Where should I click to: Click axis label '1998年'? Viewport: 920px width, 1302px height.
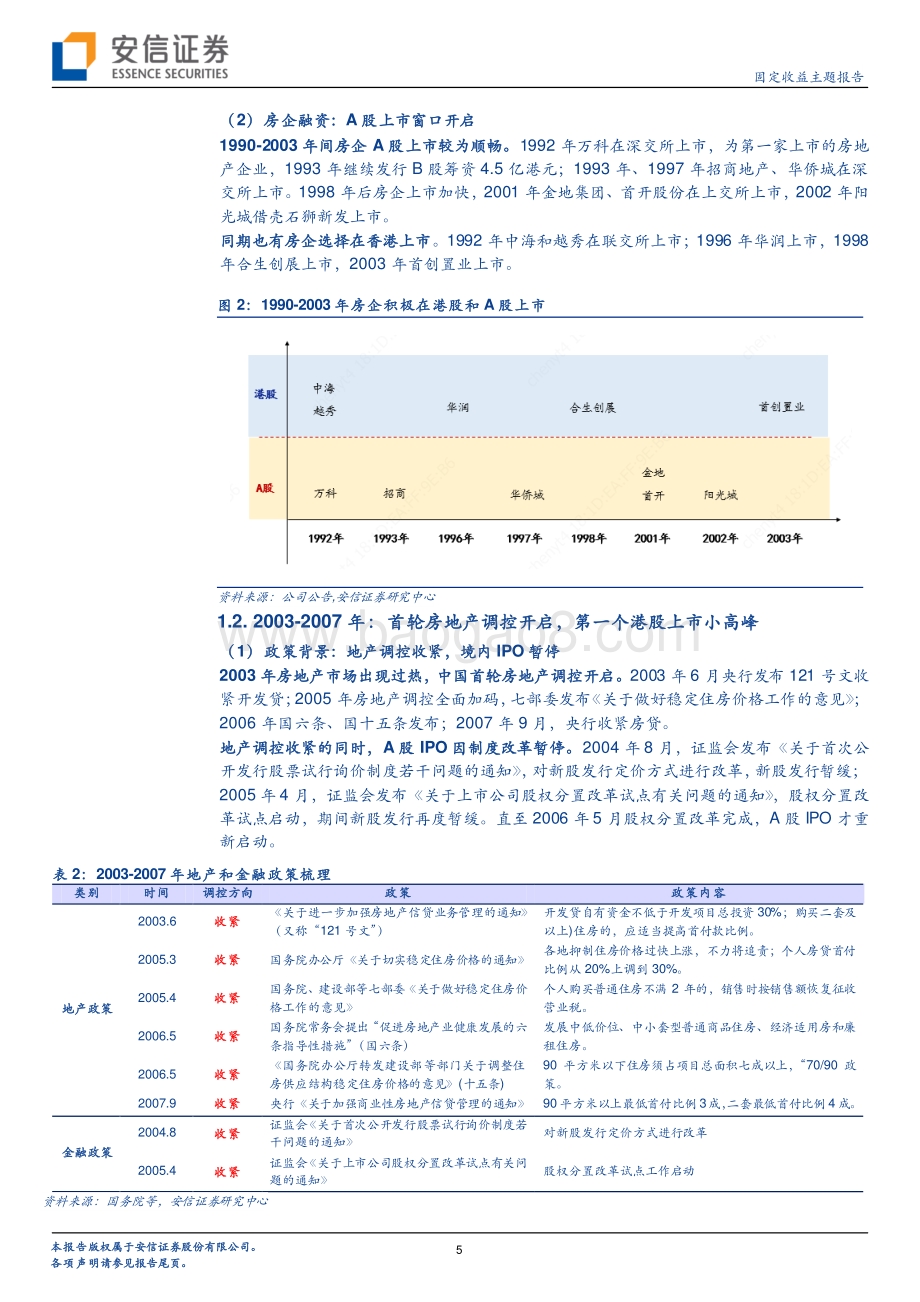(589, 538)
